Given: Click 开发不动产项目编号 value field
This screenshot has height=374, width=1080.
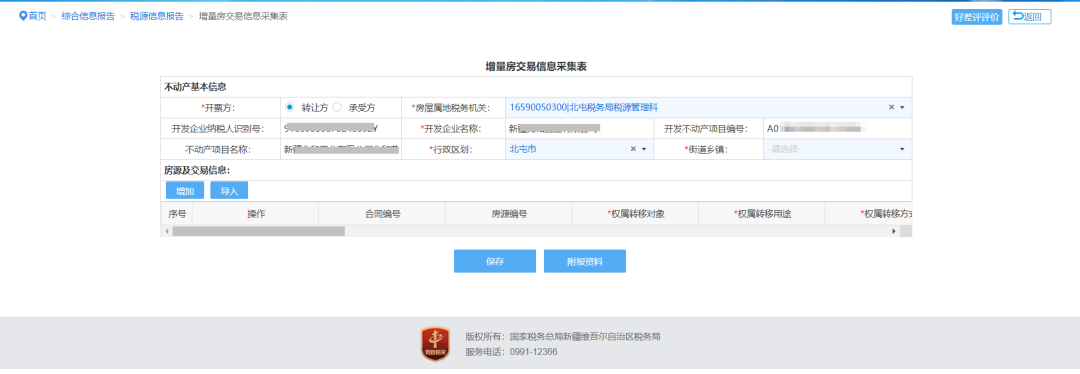Looking at the screenshot, I should coord(837,128).
